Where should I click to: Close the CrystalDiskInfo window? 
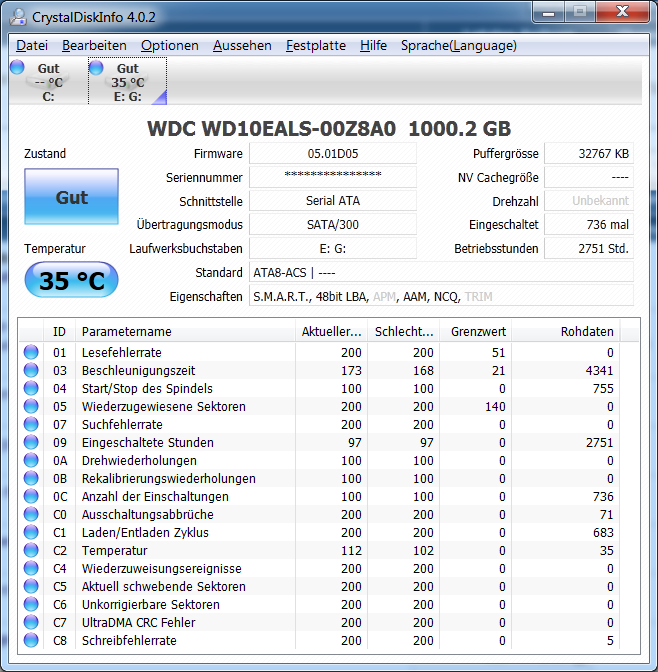622,12
